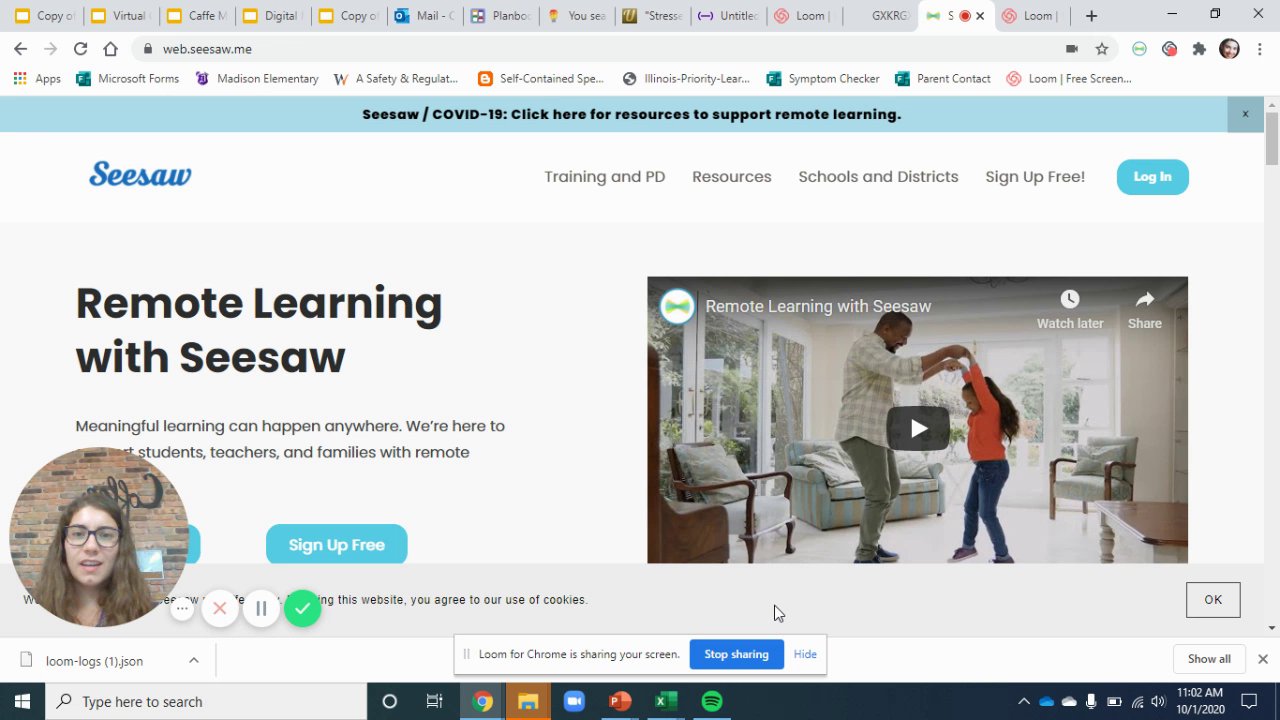
Task: Open the Madison Elementary bookmark
Action: coord(257,78)
